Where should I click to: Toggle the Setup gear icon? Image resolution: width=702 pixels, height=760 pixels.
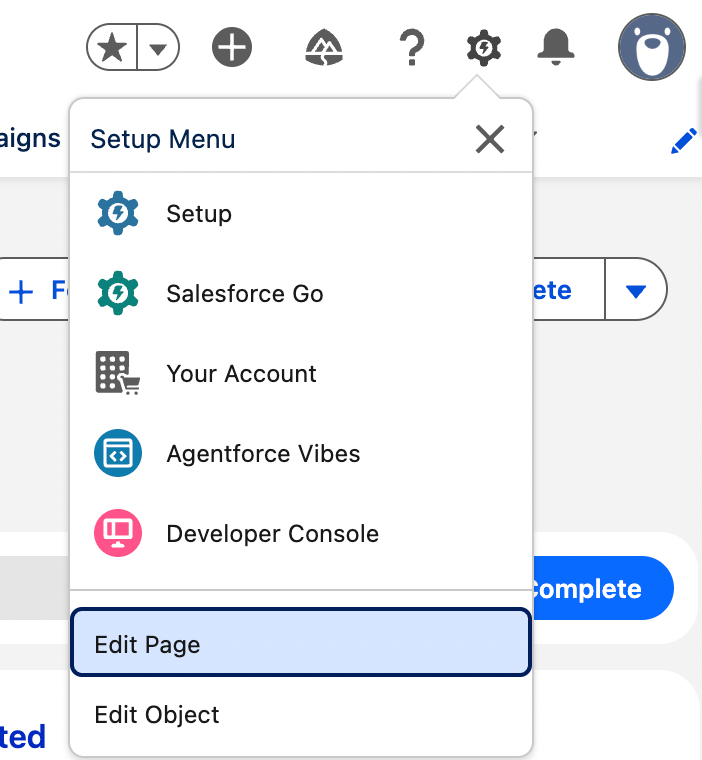click(484, 47)
